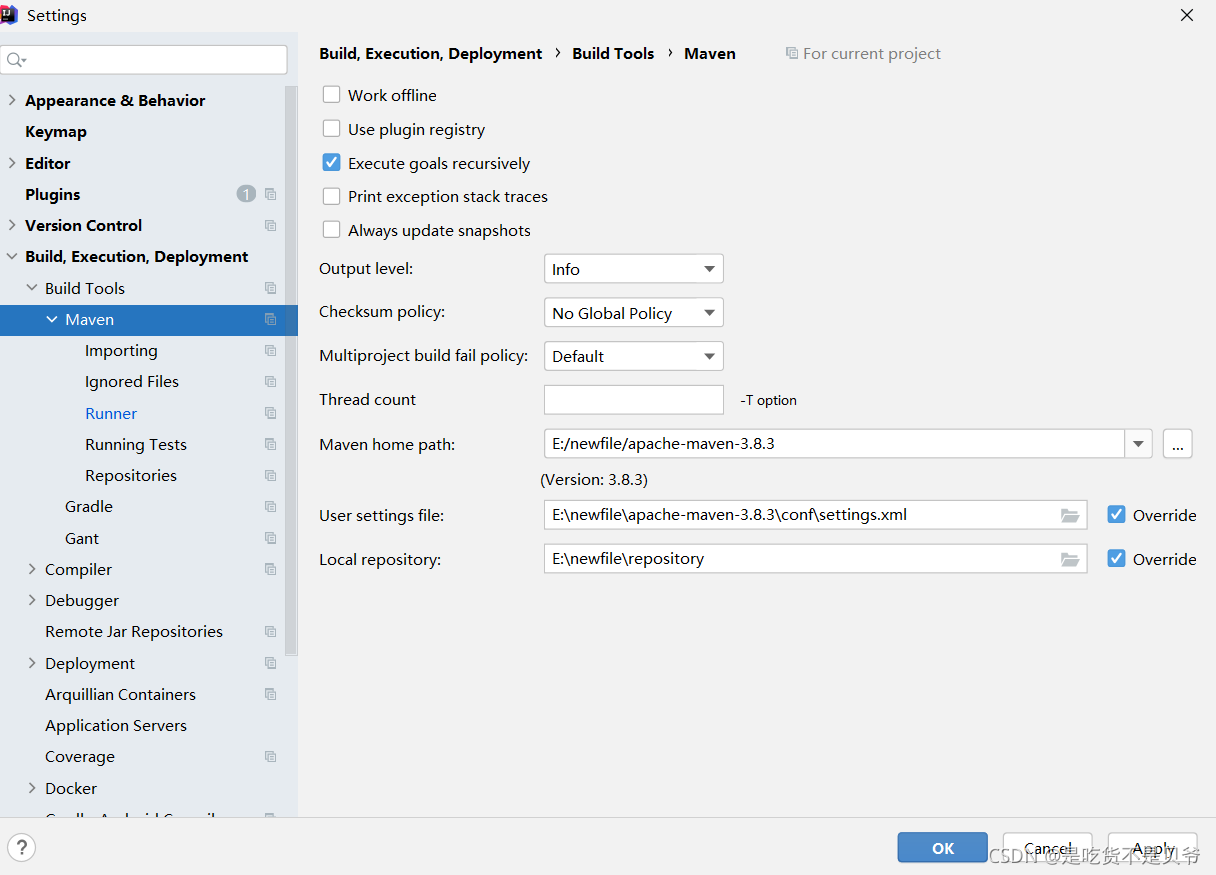Uncheck Execute goals recursively
This screenshot has width=1216, height=875.
click(x=332, y=163)
